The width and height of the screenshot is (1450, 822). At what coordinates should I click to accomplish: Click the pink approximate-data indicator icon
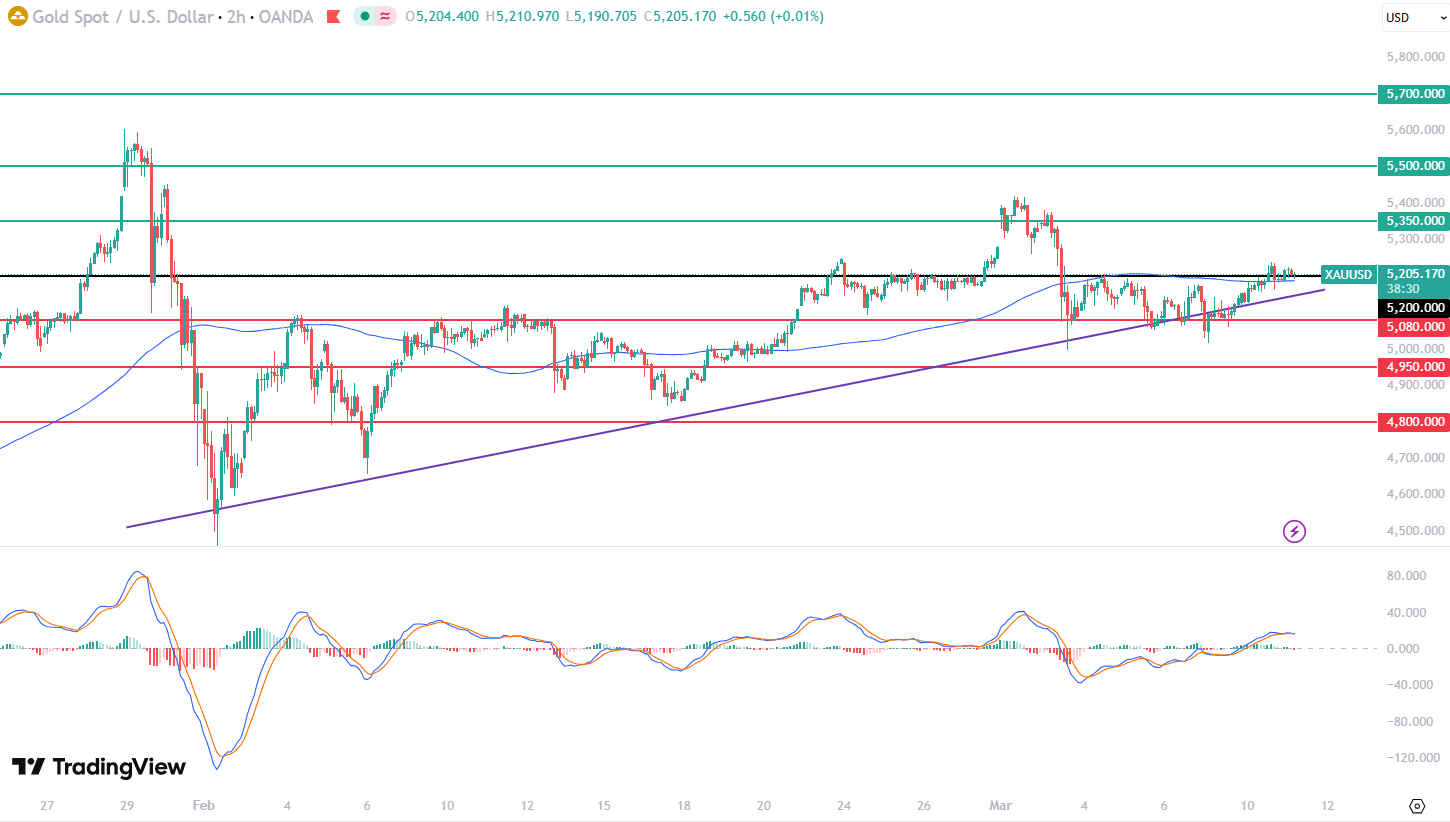385,17
